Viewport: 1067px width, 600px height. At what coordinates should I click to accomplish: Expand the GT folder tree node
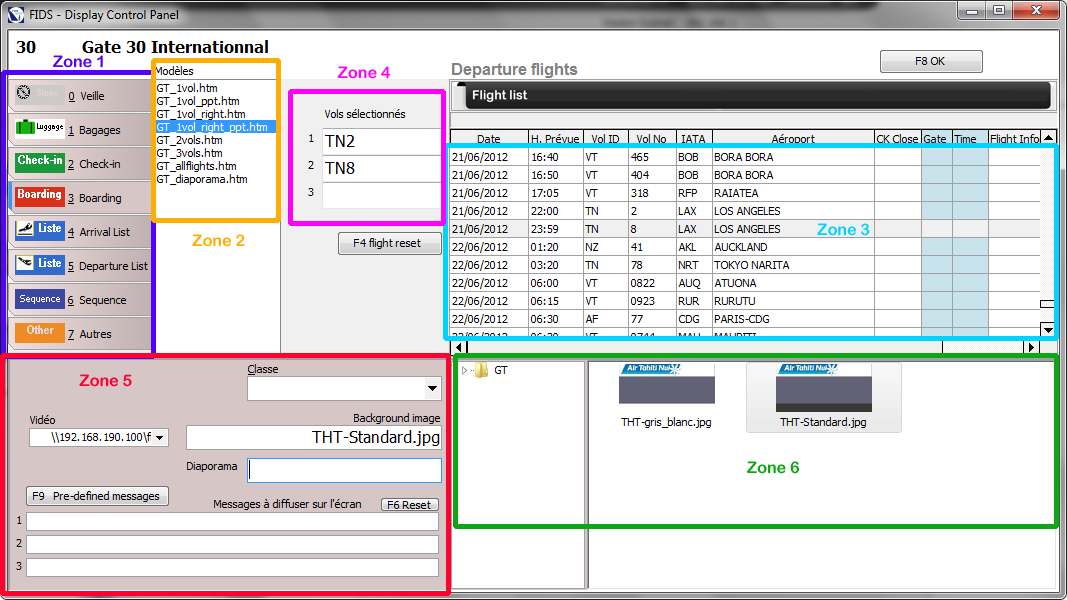click(x=465, y=371)
